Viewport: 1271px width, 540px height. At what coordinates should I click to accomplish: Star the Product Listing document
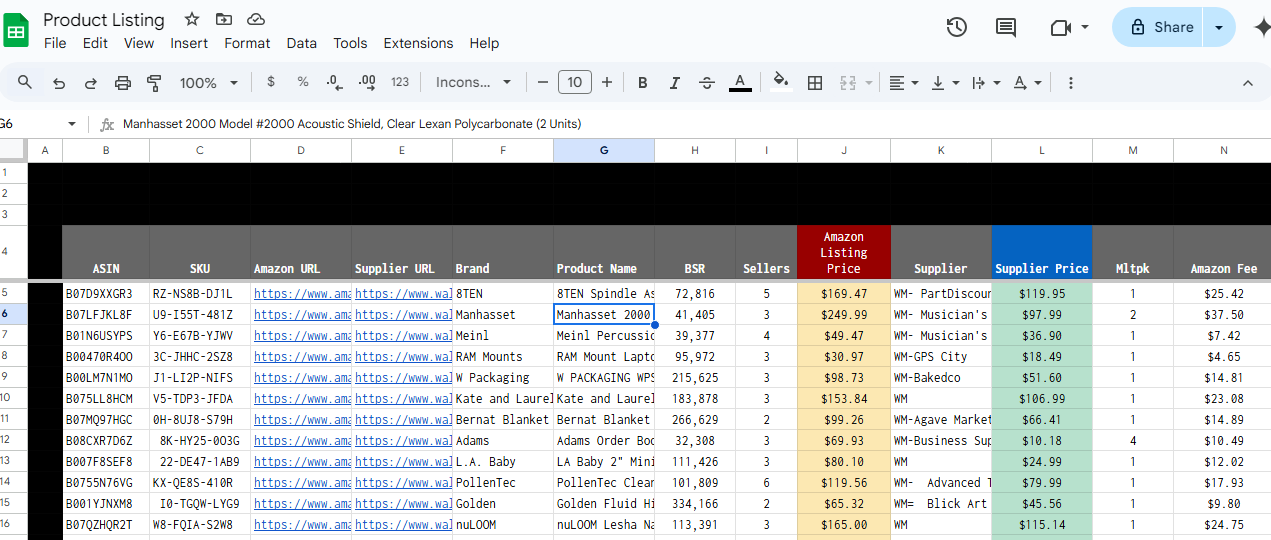[x=192, y=20]
